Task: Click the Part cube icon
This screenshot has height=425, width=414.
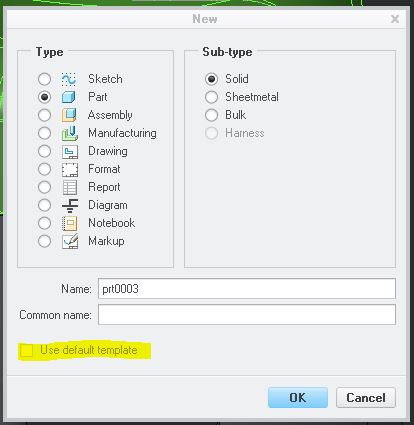Action: pyautogui.click(x=69, y=97)
